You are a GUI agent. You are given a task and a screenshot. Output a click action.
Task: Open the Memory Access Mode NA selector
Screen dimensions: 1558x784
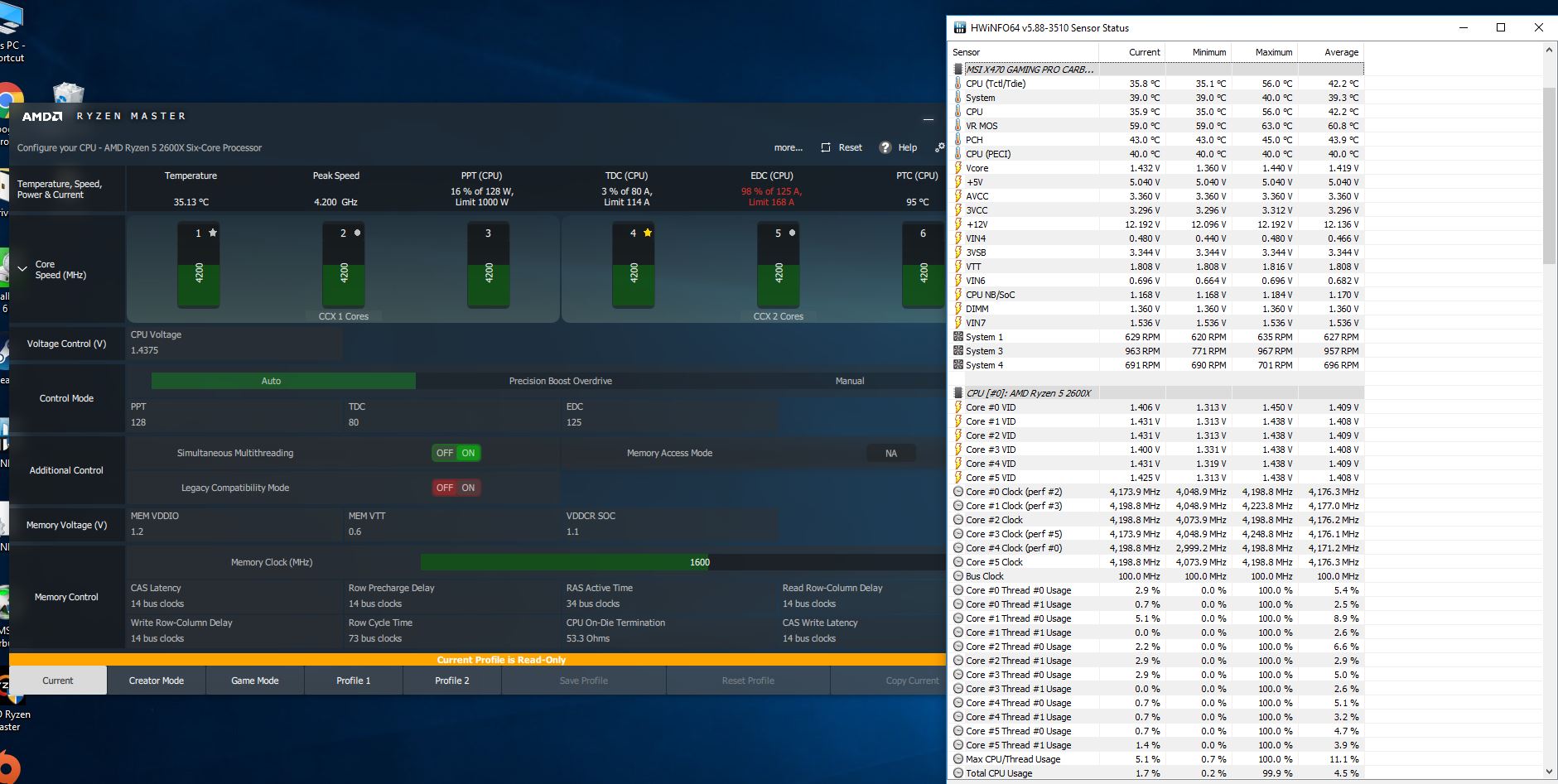pos(891,453)
